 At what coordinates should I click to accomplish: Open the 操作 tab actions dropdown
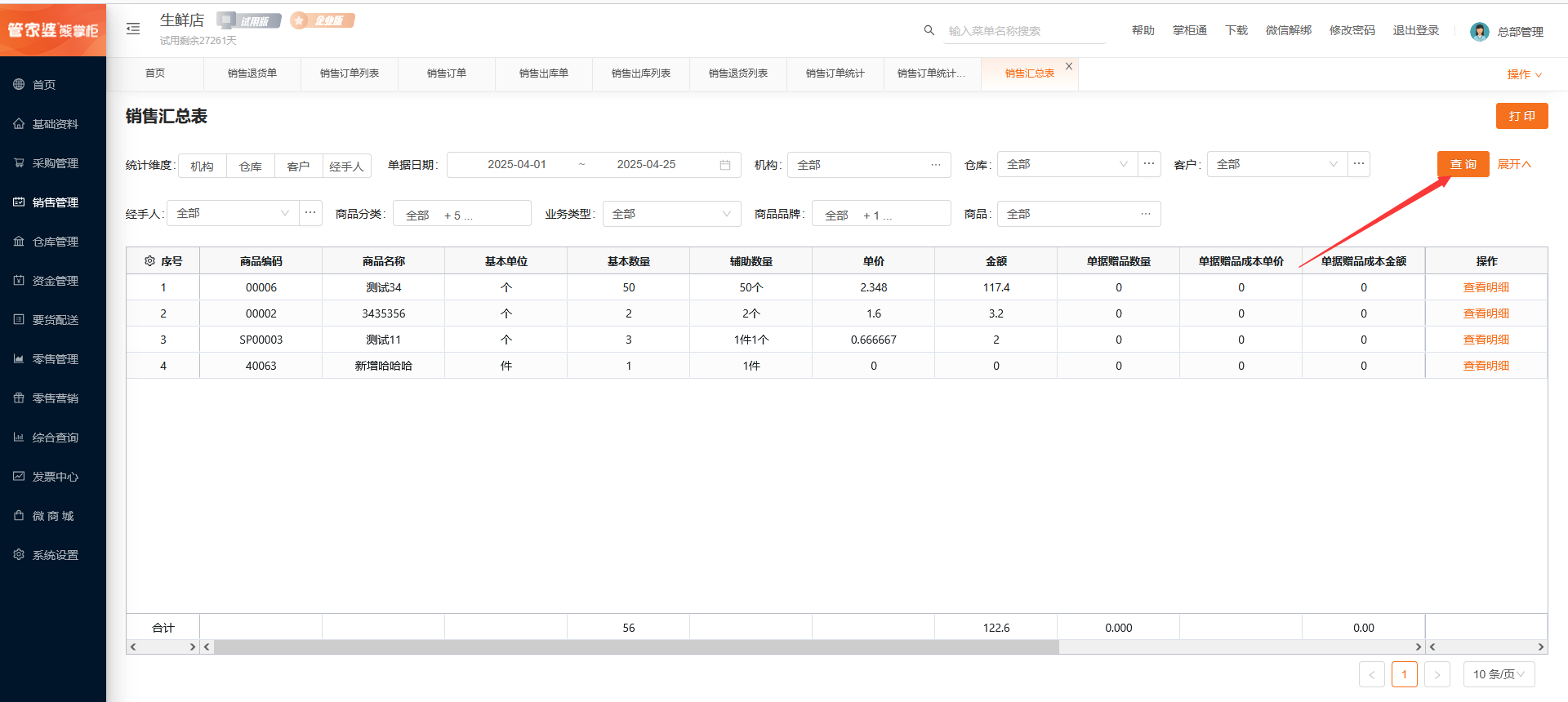tap(1524, 74)
